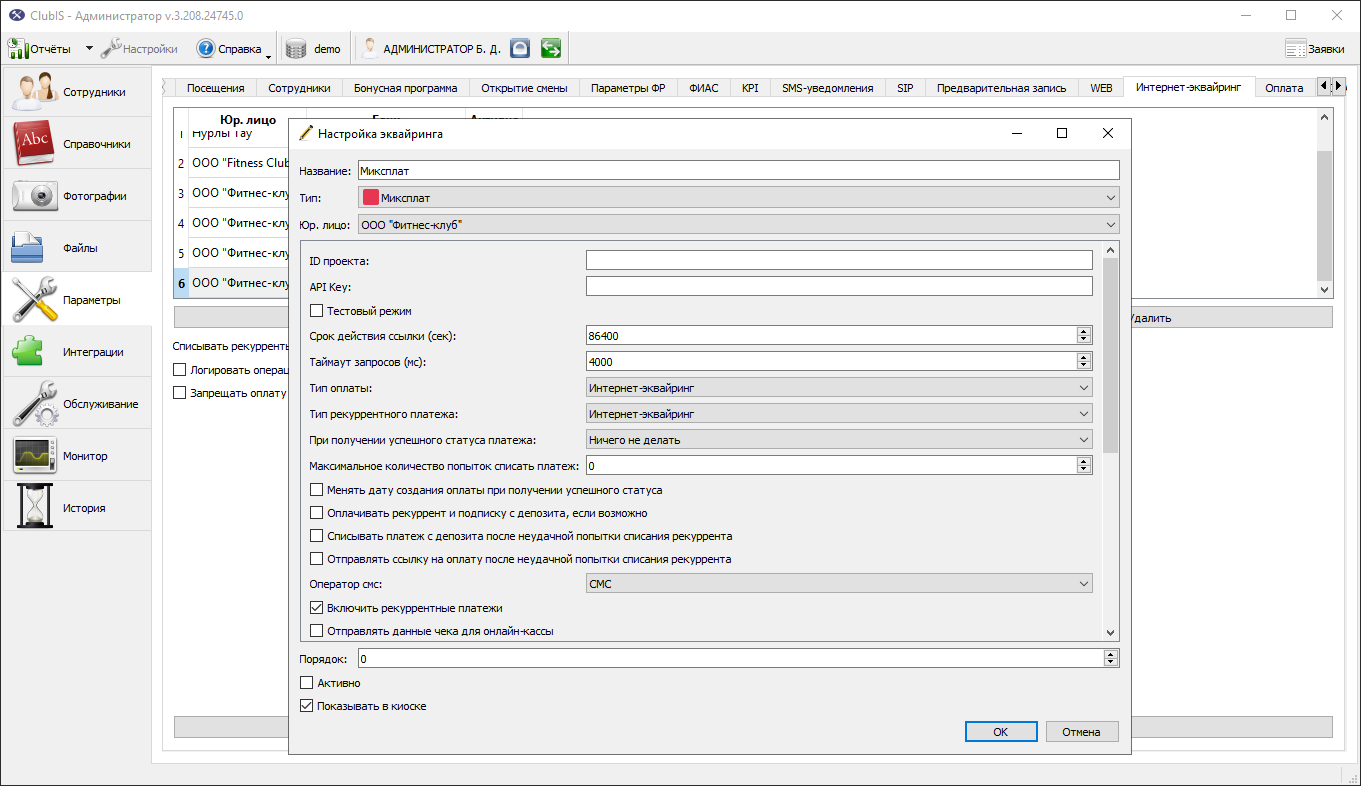Viewport: 1361px width, 786px height.
Task: Click the API Key input field
Action: (x=839, y=287)
